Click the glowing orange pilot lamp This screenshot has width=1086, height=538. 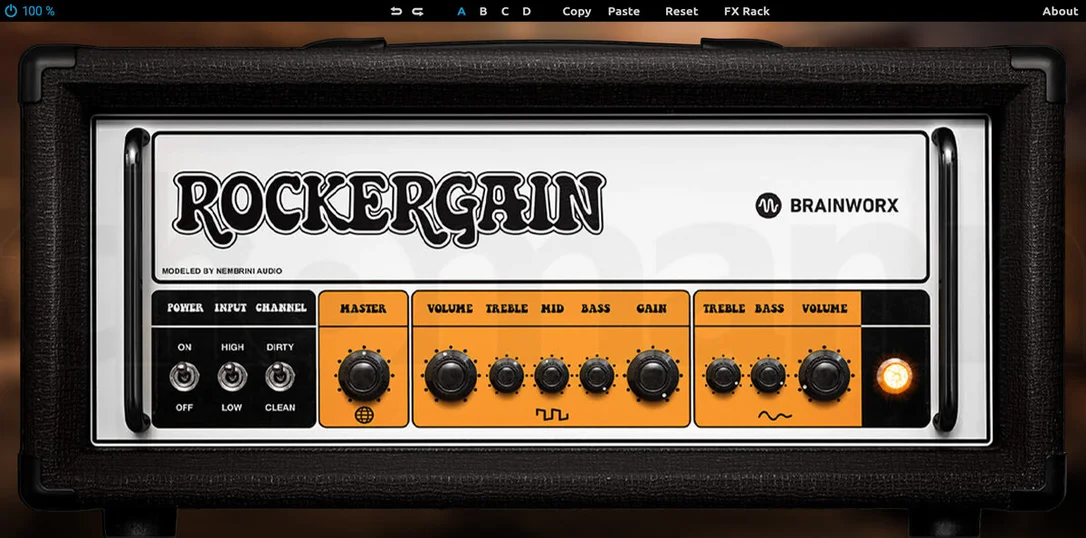tap(893, 376)
